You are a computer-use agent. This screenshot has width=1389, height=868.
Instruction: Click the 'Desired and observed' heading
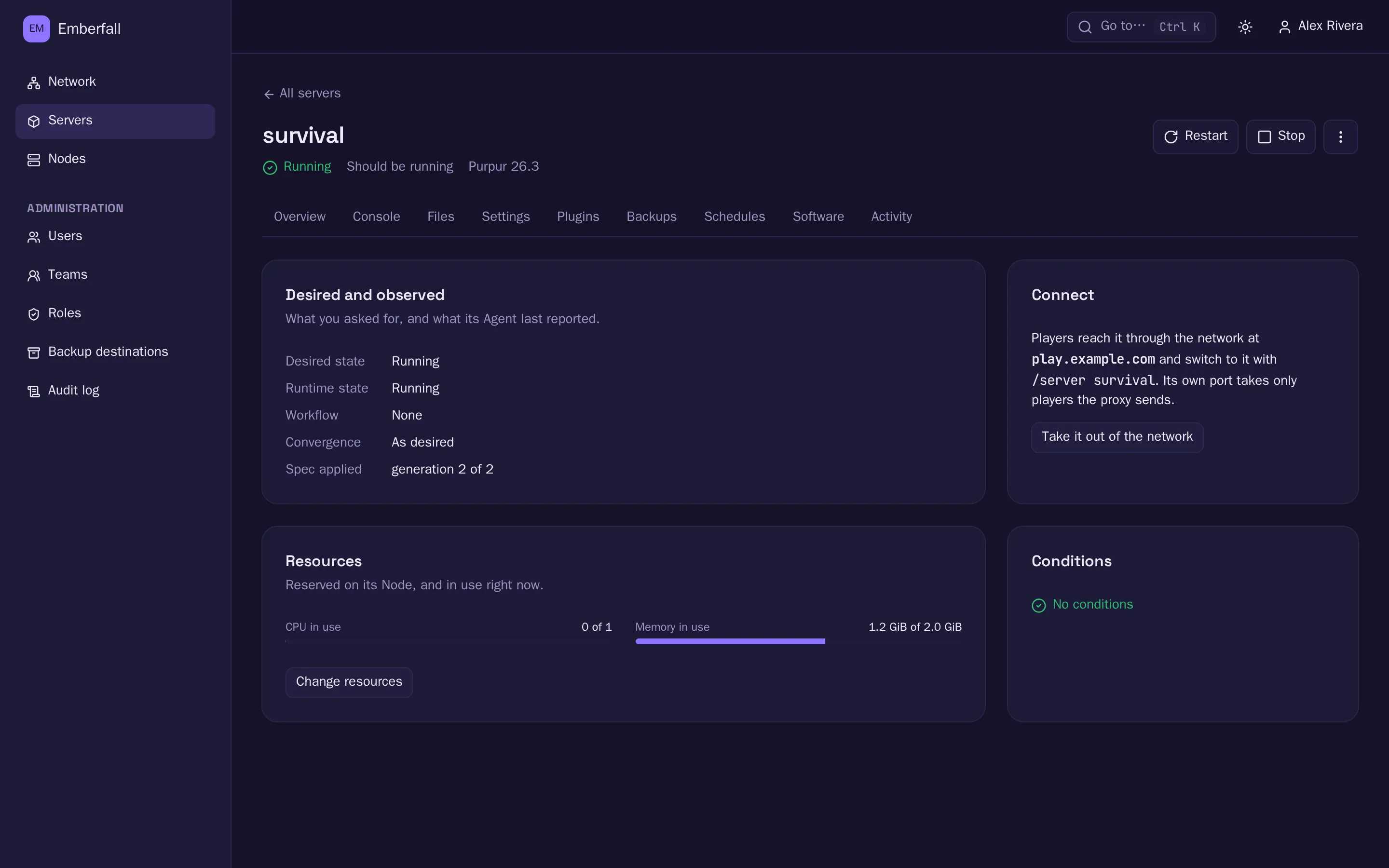(x=365, y=295)
